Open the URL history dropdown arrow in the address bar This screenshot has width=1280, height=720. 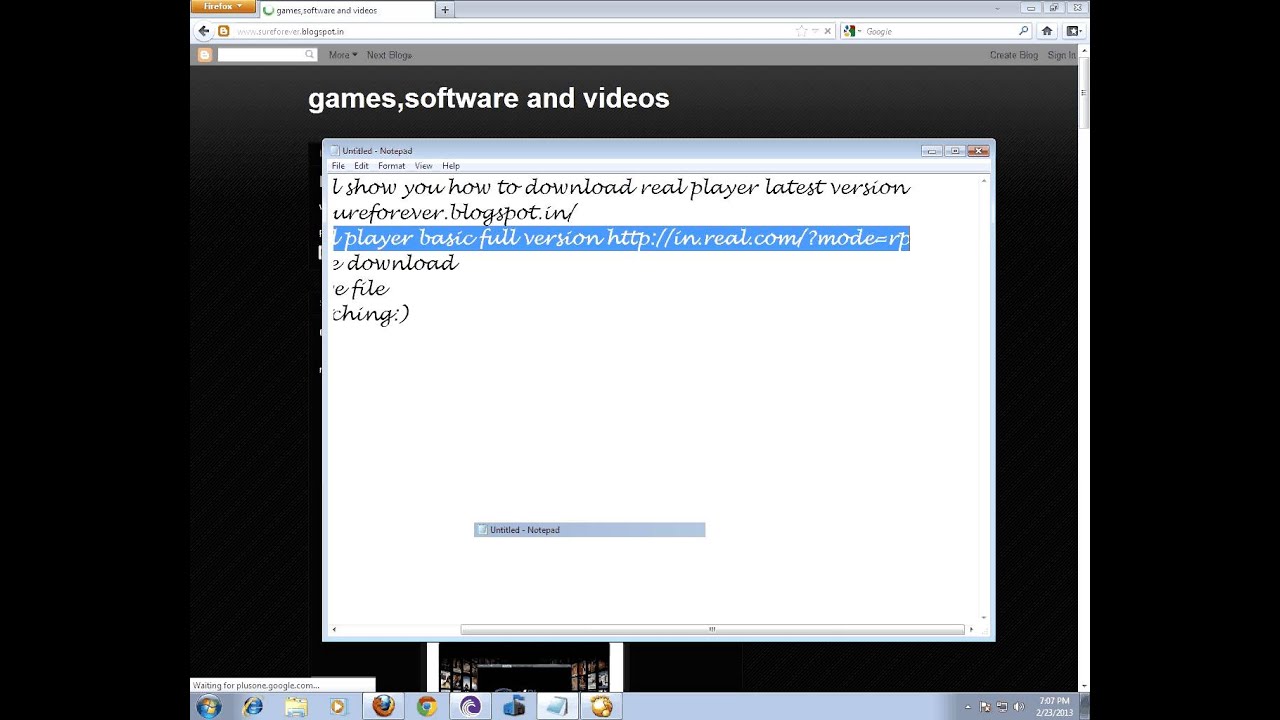click(x=815, y=32)
